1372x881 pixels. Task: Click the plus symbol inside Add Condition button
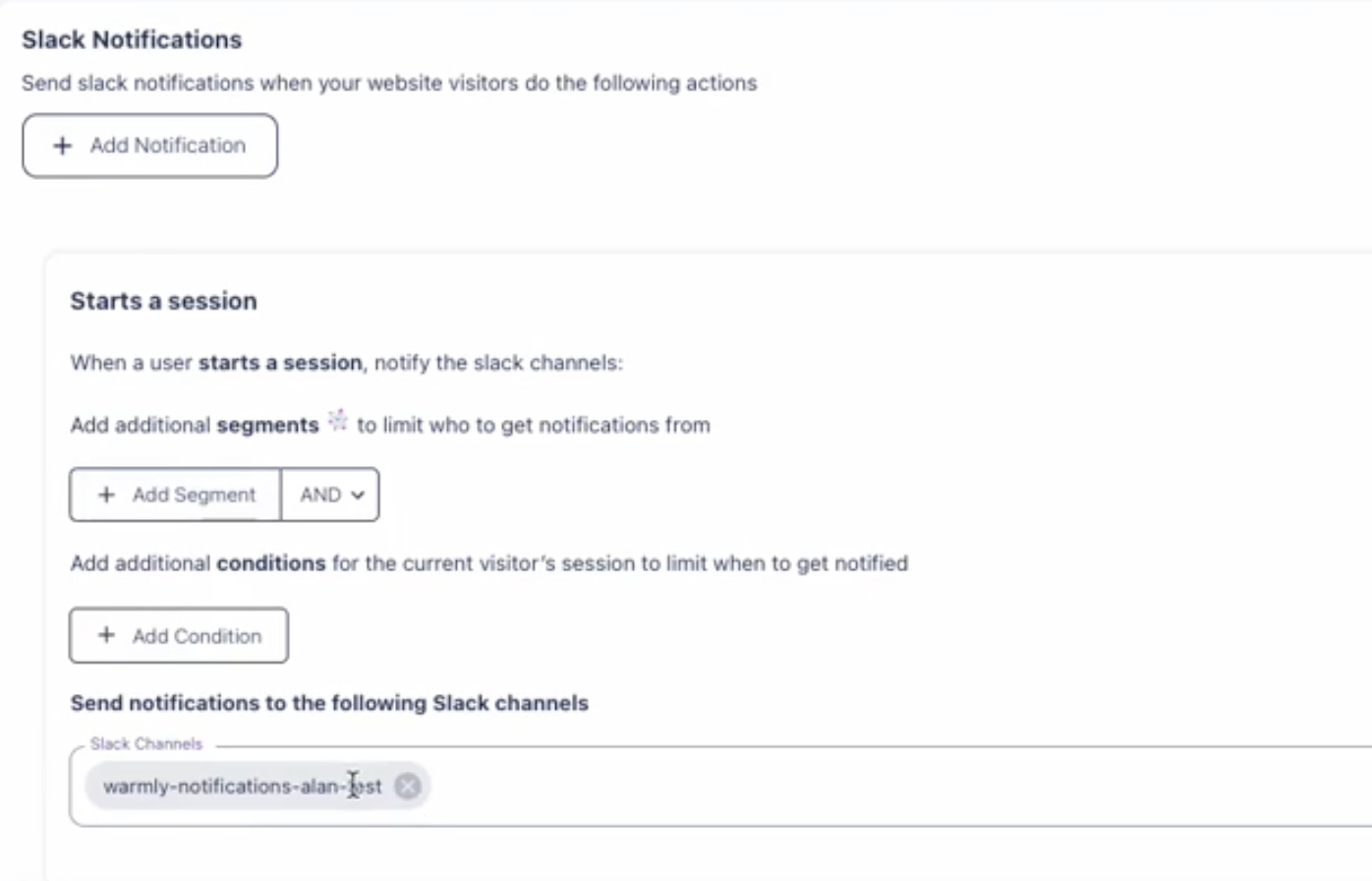click(x=107, y=635)
